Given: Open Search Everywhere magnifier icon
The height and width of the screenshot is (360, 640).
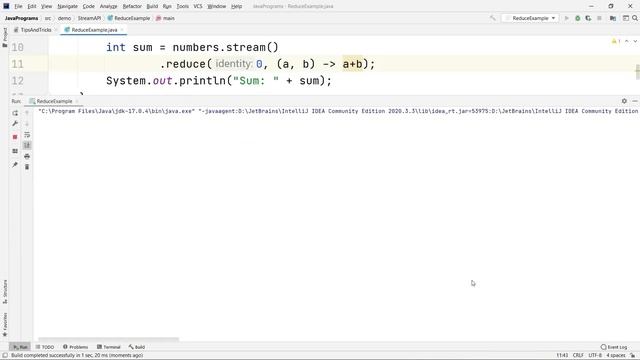Looking at the screenshot, I should (635, 18).
